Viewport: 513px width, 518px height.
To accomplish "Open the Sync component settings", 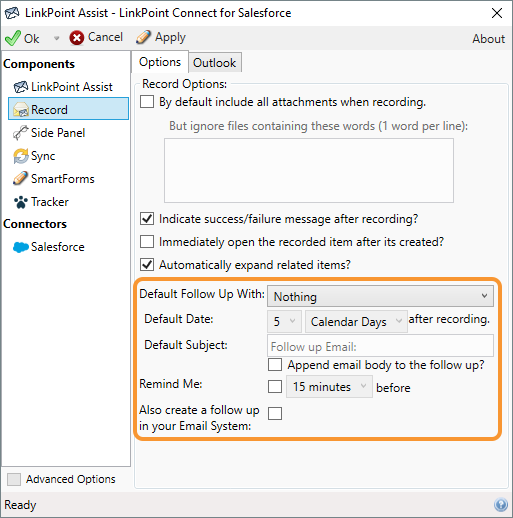I will [x=34, y=156].
